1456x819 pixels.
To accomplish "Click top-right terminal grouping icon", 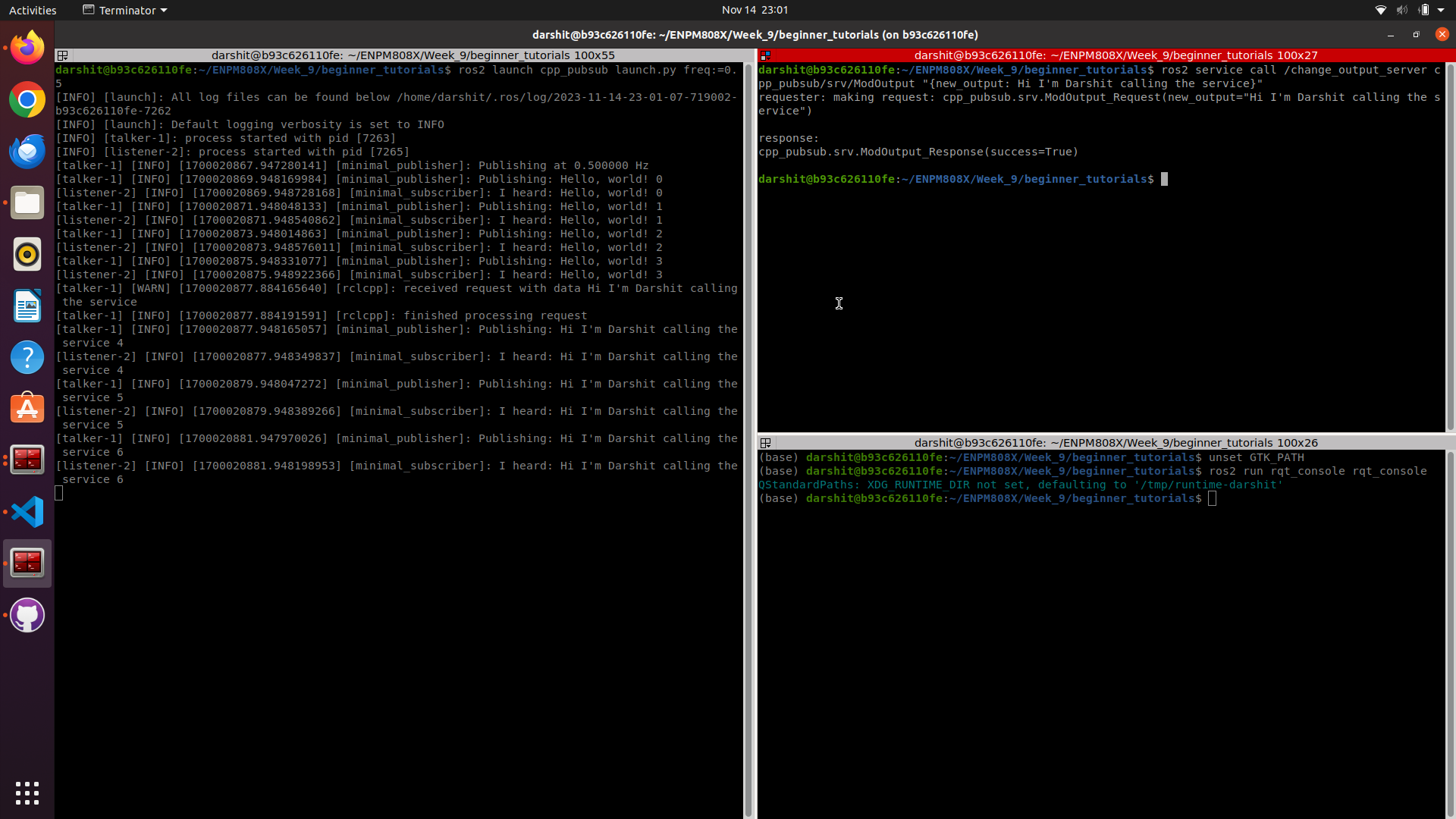I will coord(766,55).
